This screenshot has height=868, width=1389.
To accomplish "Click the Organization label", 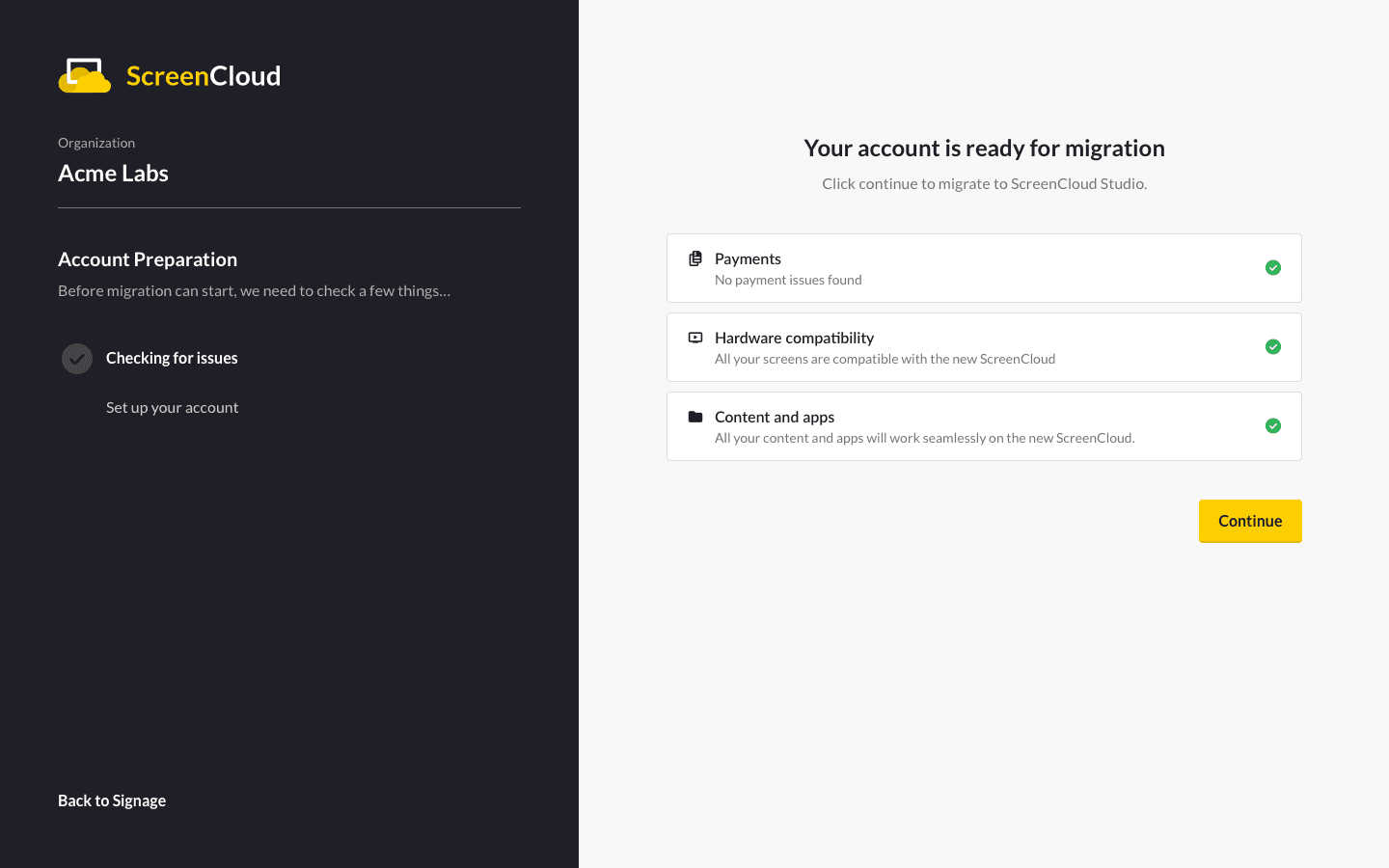I will click(96, 143).
